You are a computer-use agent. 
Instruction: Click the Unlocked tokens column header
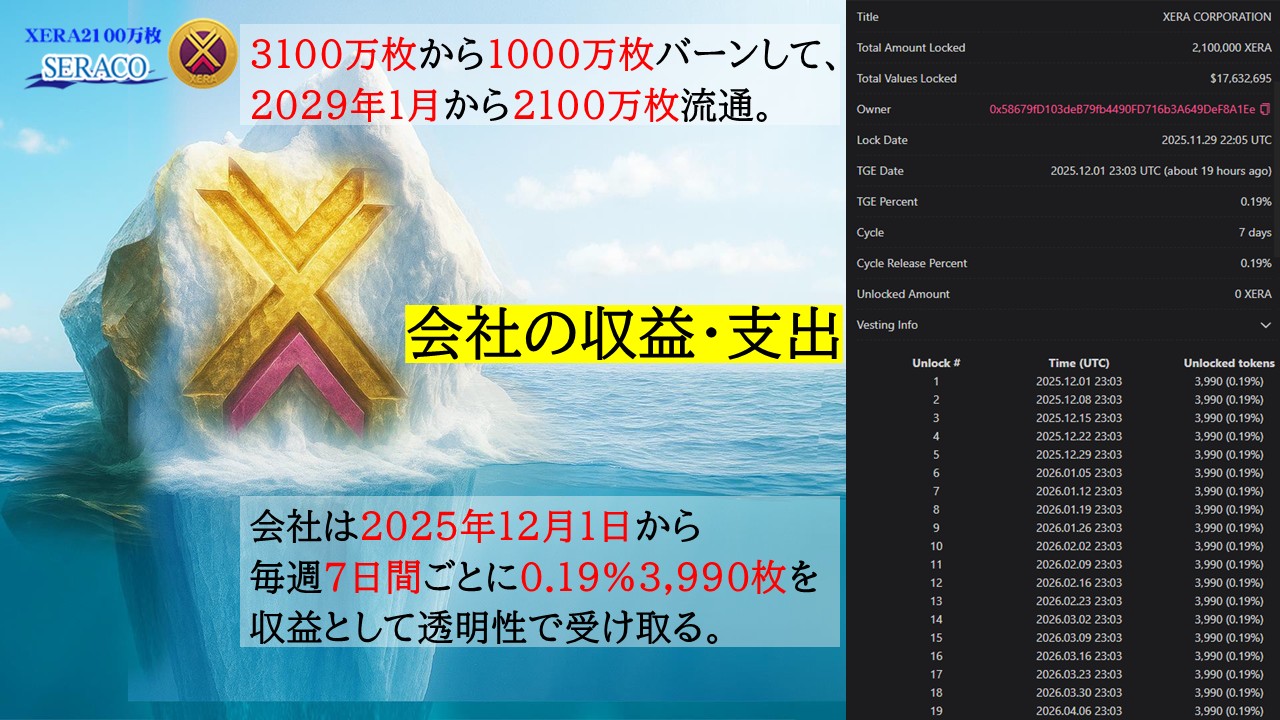(1229, 363)
